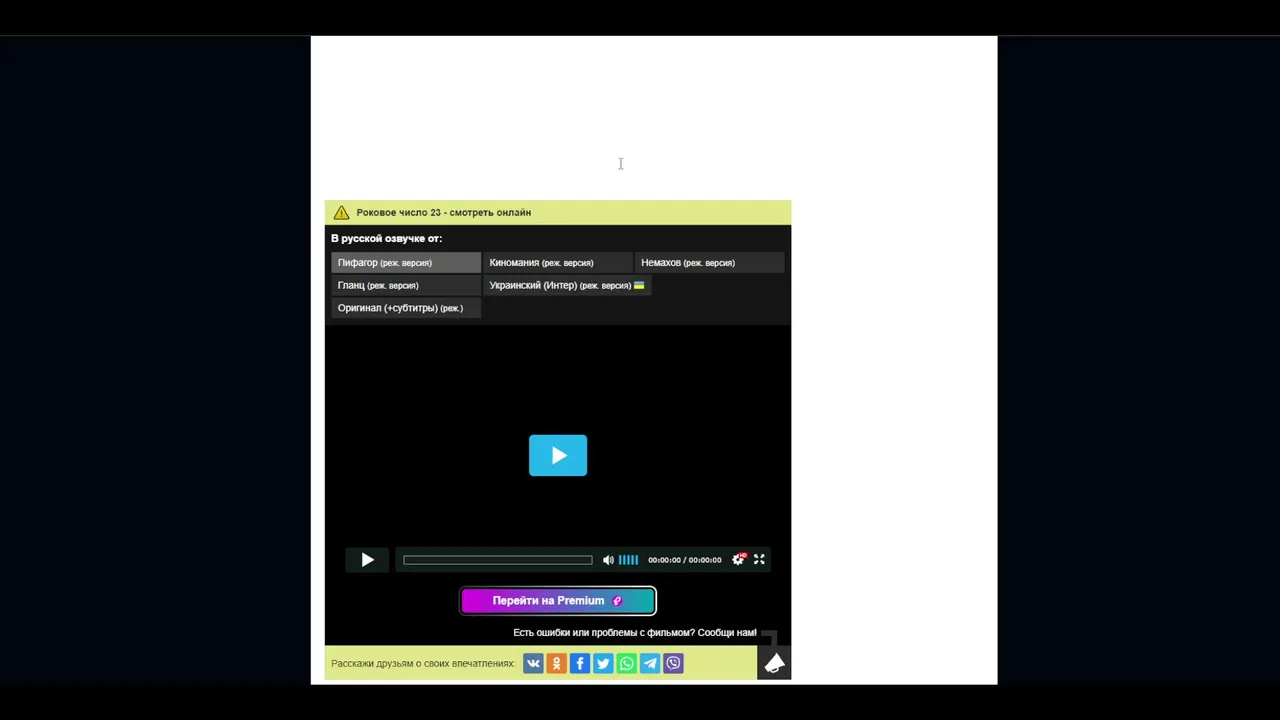Click 'Роковое число 23 - смотреть онлайн' title
This screenshot has height=720, width=1280.
point(443,212)
